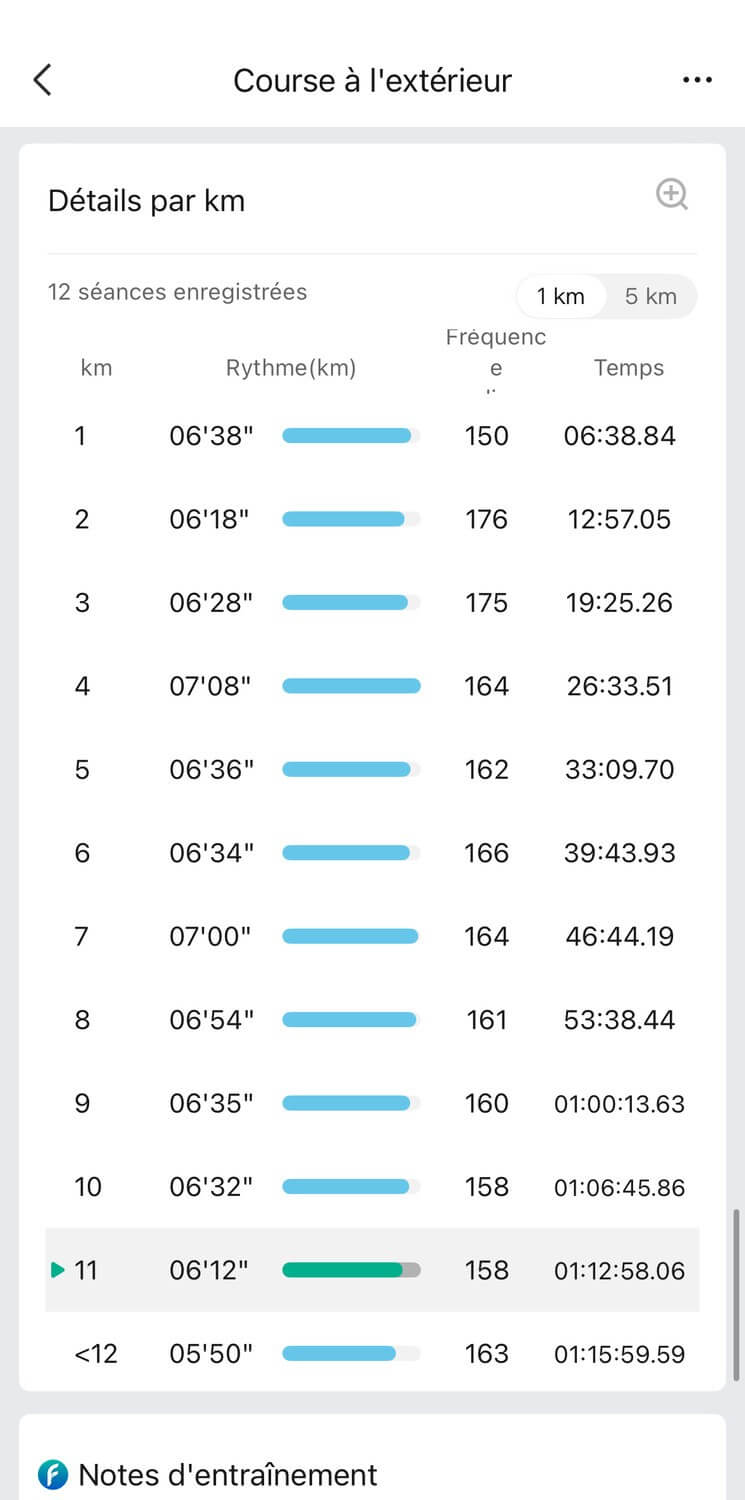The width and height of the screenshot is (745, 1500).
Task: Tap the back arrow icon
Action: pyautogui.click(x=42, y=80)
